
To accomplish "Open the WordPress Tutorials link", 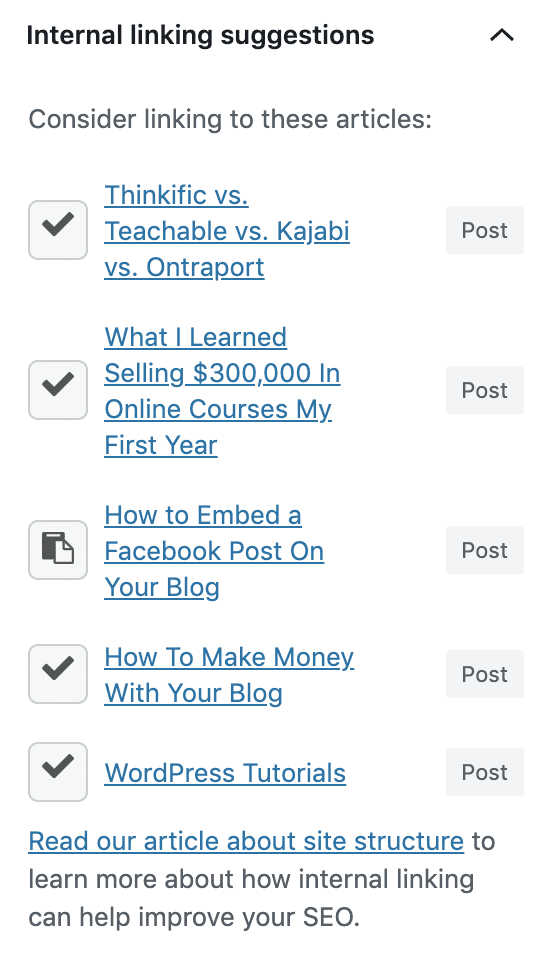I will tap(225, 773).
